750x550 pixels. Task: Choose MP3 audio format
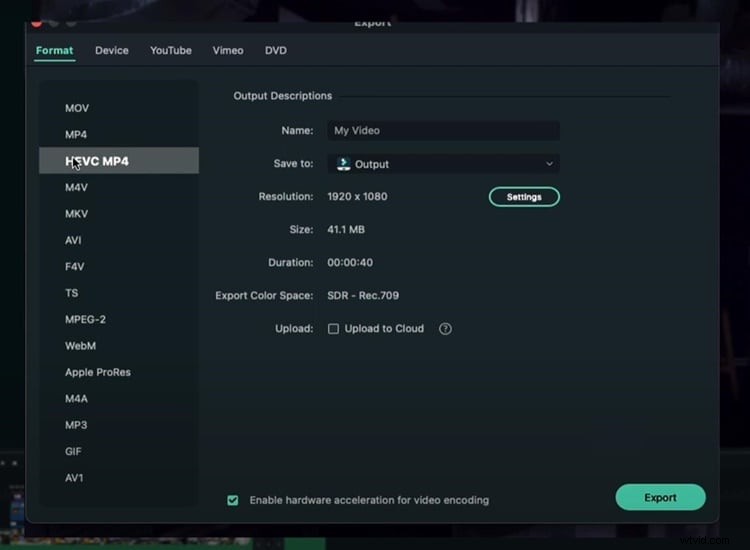(x=76, y=425)
